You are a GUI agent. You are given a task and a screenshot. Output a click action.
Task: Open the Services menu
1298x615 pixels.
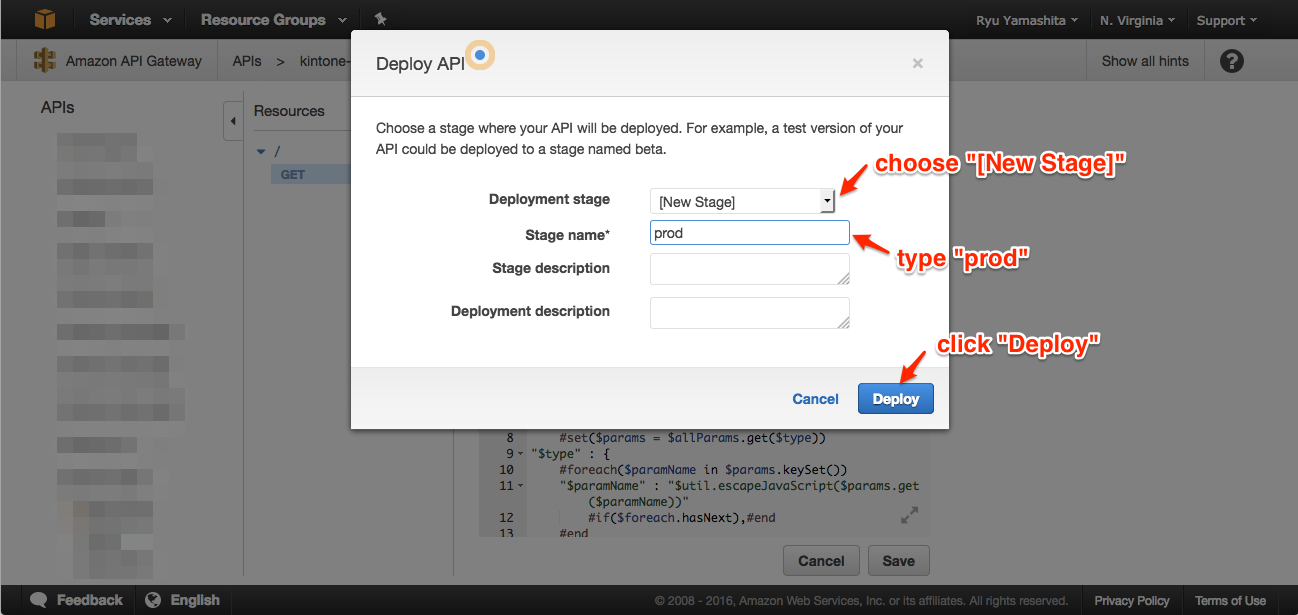pyautogui.click(x=130, y=20)
